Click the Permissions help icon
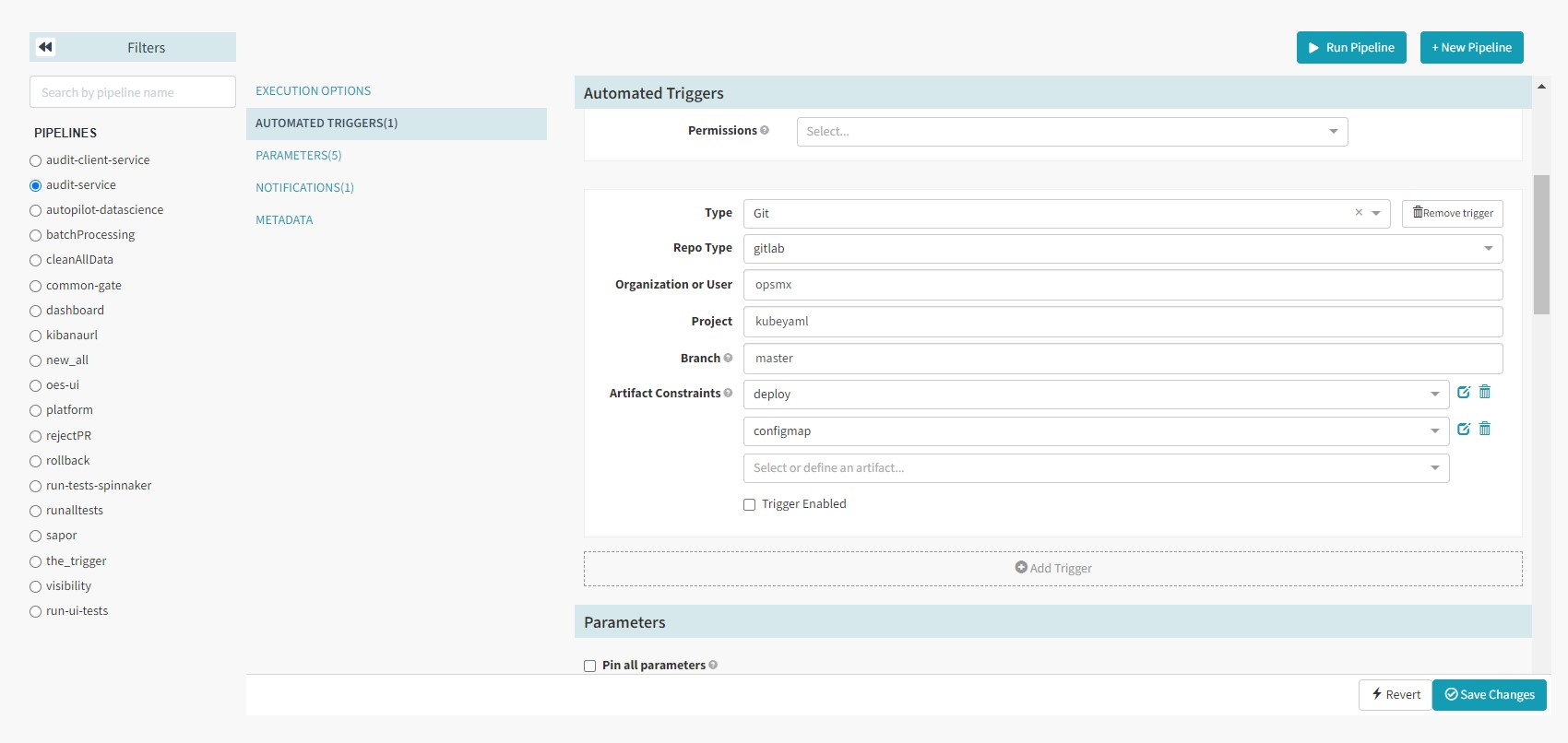The width and height of the screenshot is (1568, 743). coord(765,131)
